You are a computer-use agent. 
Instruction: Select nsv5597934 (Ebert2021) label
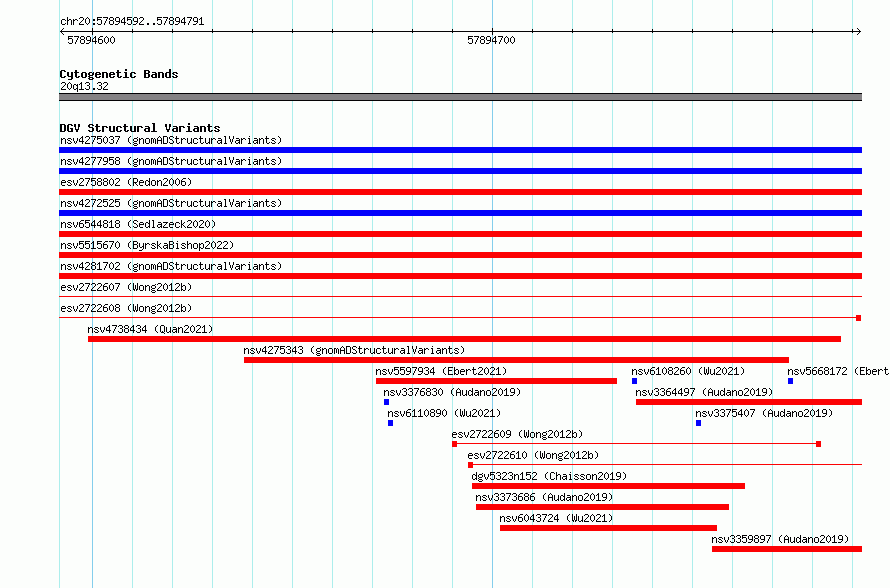(441, 371)
